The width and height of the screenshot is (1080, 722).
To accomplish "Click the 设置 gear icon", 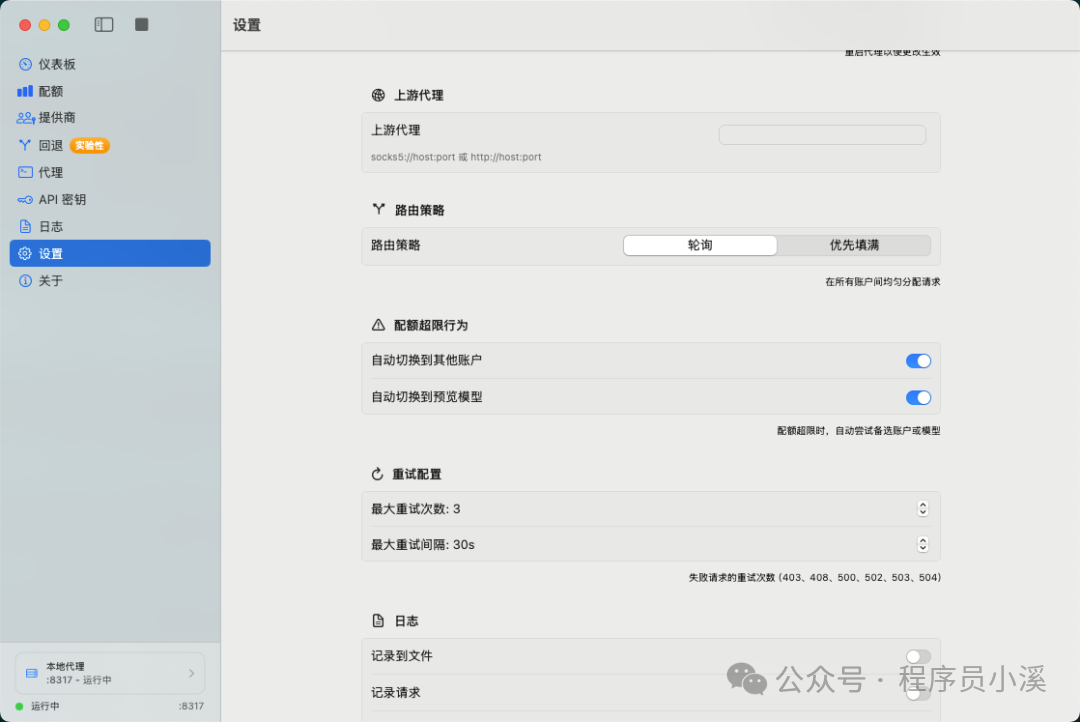I will coord(25,254).
